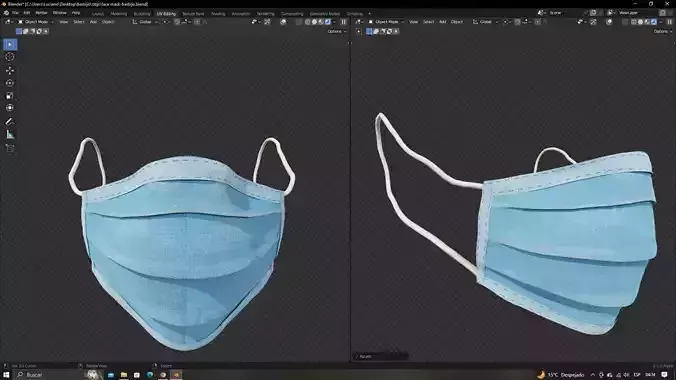676x380 pixels.
Task: Open the weather widget showing 15°C Despejado
Action: tap(560, 375)
